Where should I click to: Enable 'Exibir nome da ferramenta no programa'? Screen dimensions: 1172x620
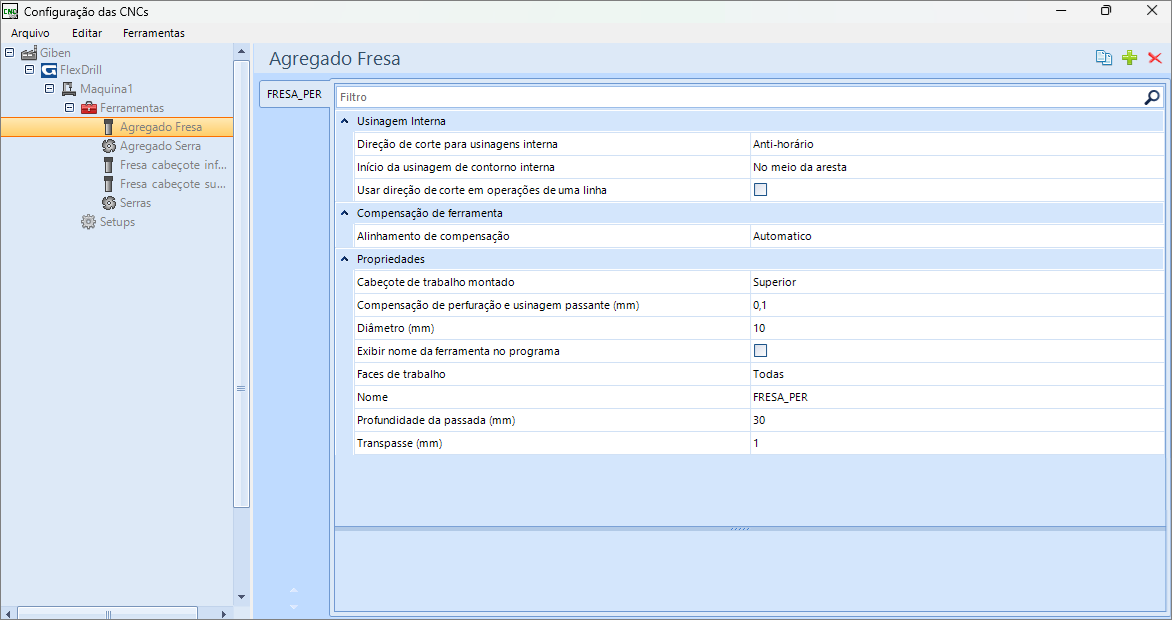(x=760, y=351)
